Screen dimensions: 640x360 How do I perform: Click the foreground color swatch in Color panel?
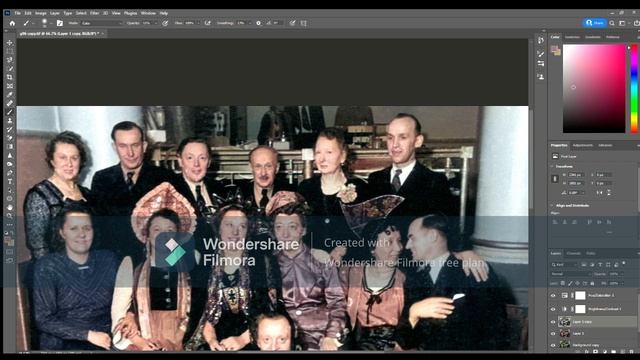pyautogui.click(x=554, y=49)
